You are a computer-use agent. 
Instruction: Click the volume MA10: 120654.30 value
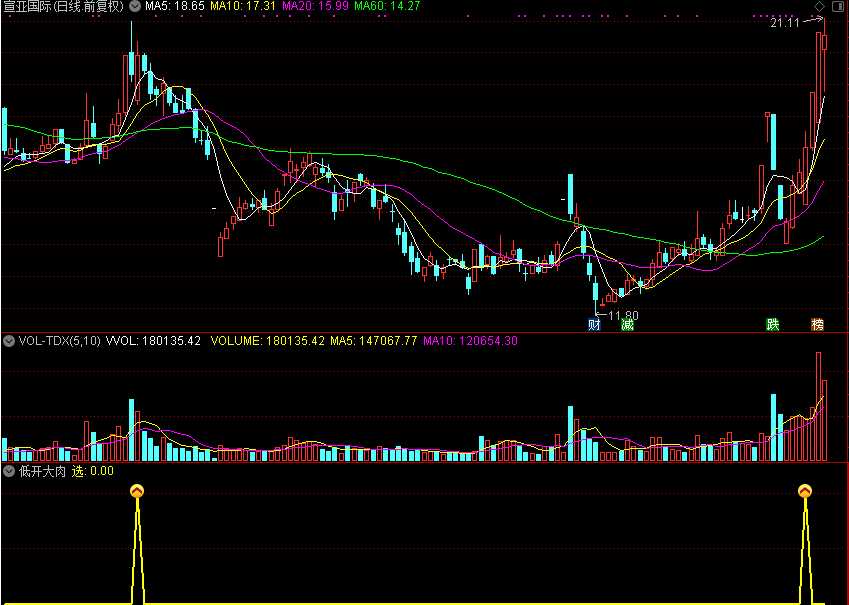471,341
